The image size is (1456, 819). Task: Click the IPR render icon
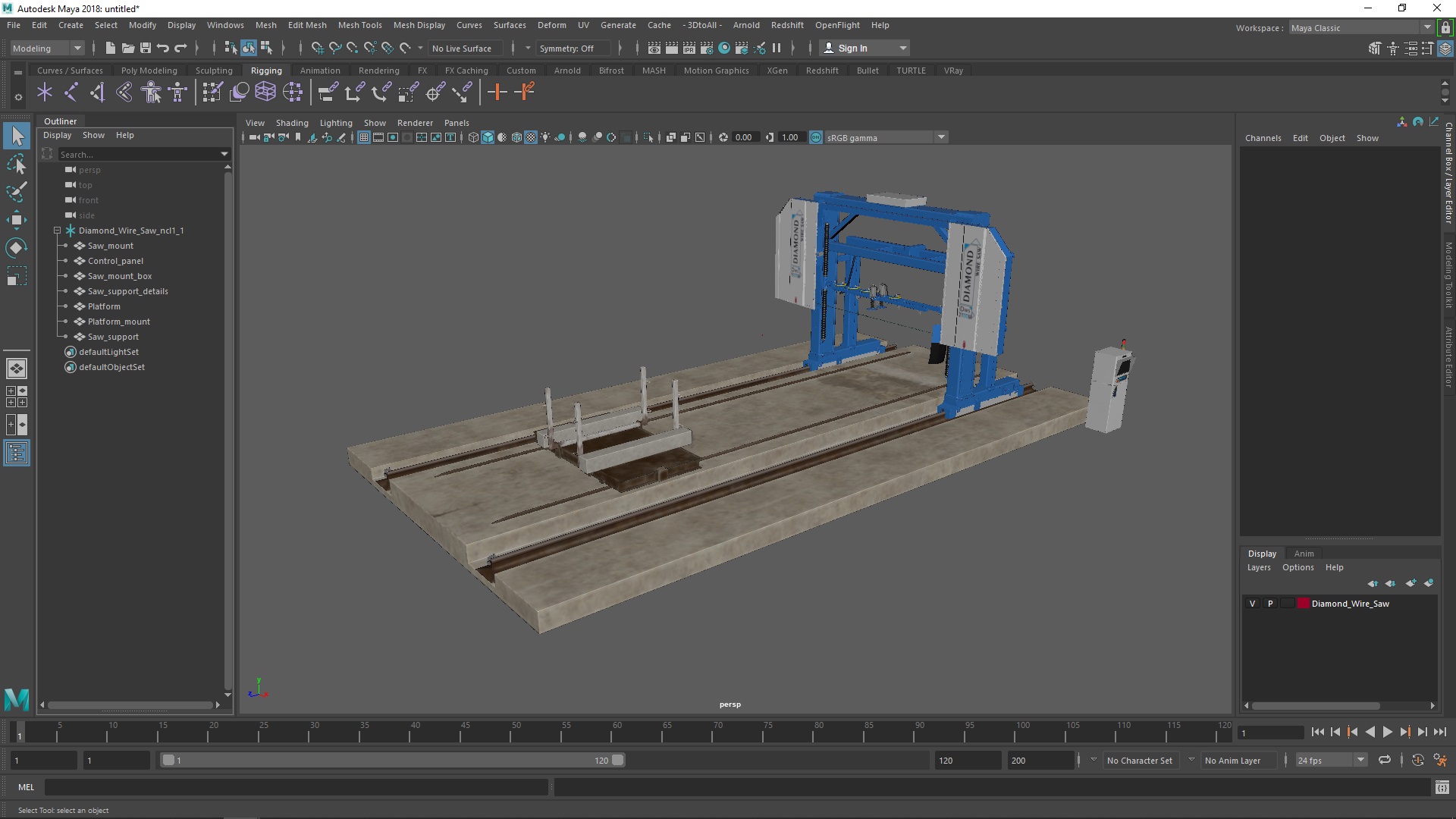pyautogui.click(x=689, y=48)
